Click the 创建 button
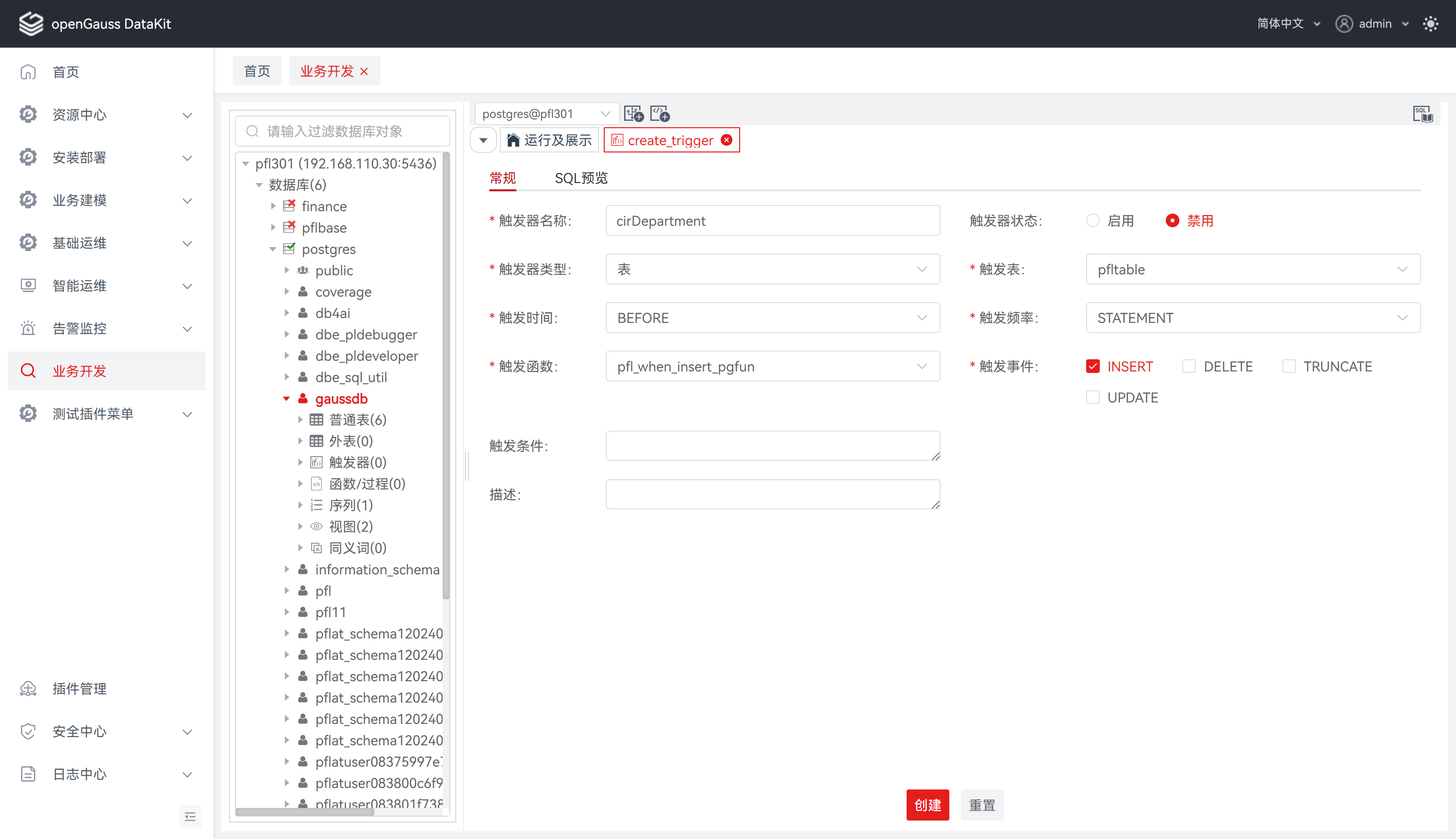 coord(927,805)
